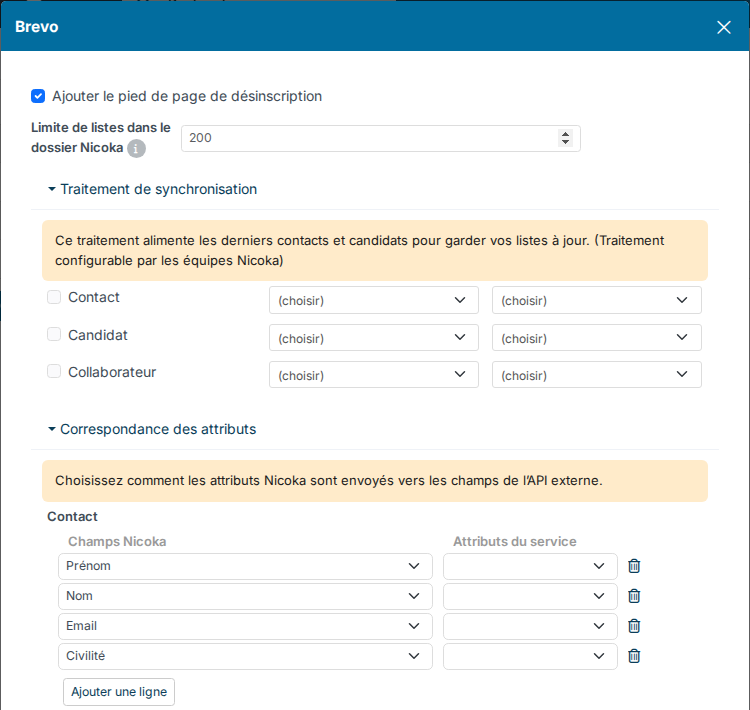Delete the Nom attribute row
Image resolution: width=750 pixels, height=710 pixels.
point(634,596)
